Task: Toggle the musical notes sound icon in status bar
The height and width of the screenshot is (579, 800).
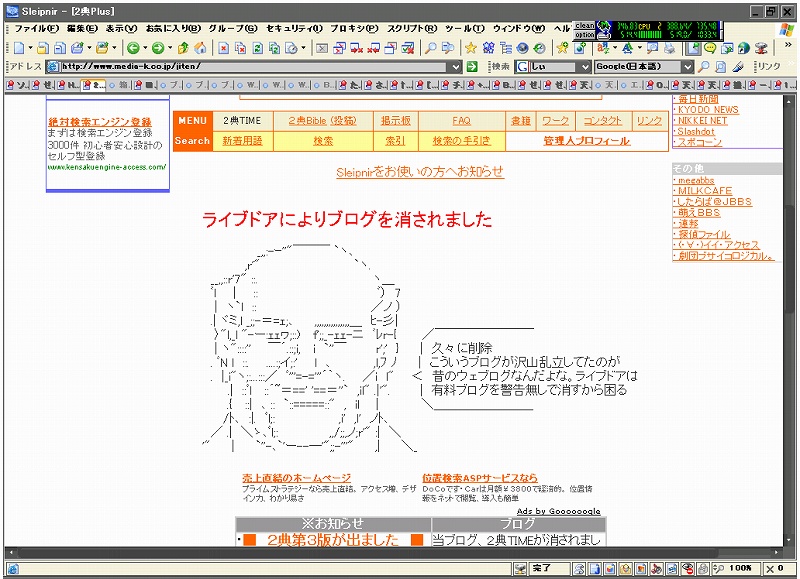Action: click(657, 568)
